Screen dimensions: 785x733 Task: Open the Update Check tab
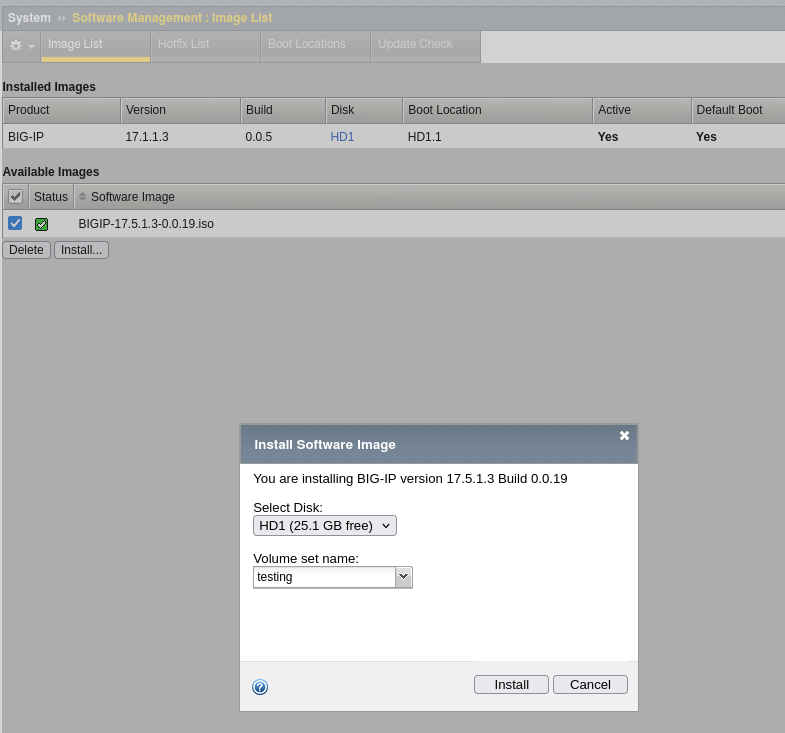pyautogui.click(x=426, y=46)
